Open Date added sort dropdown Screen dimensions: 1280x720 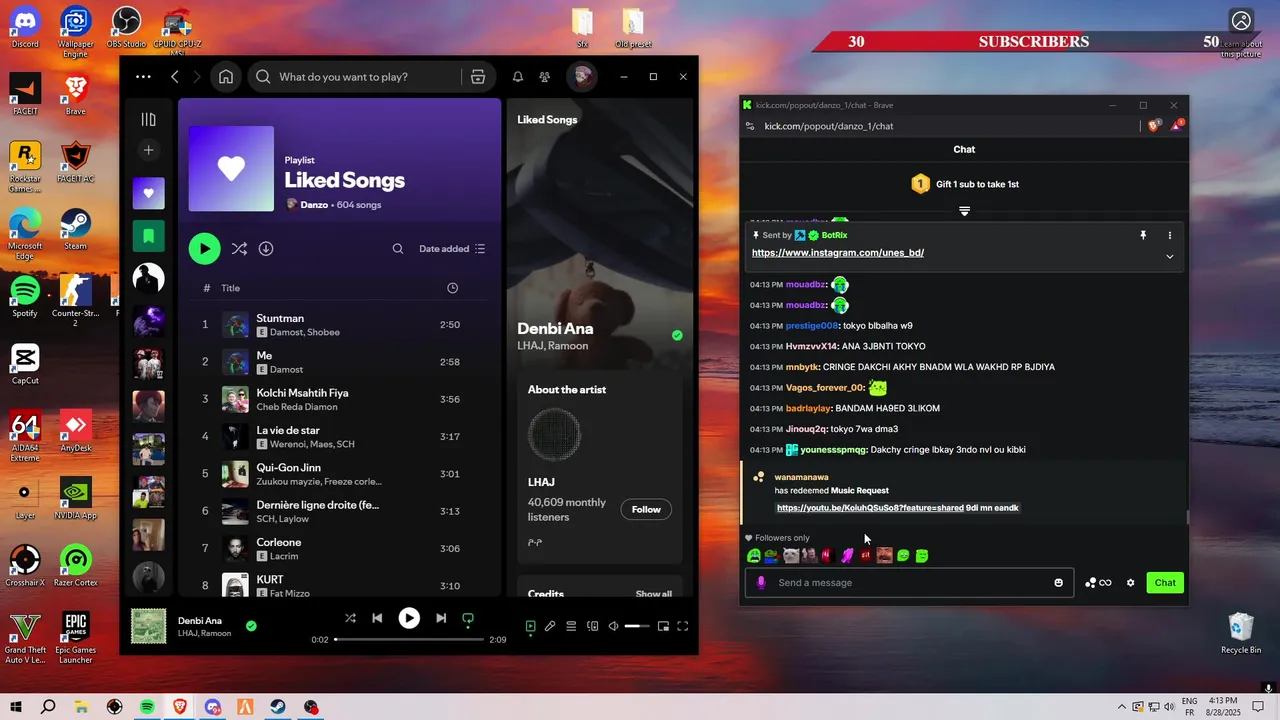coord(452,249)
